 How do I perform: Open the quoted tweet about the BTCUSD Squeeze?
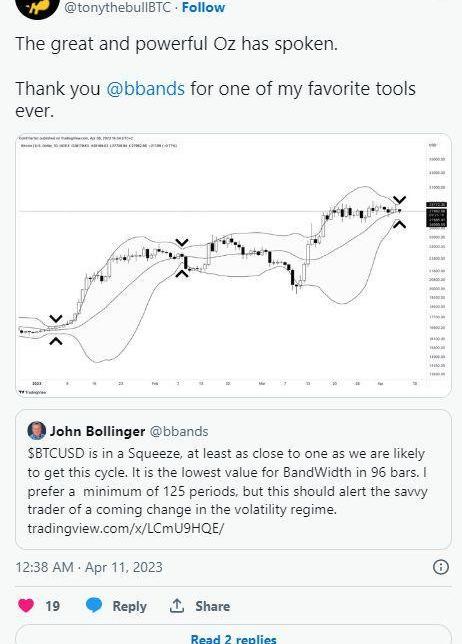(233, 479)
